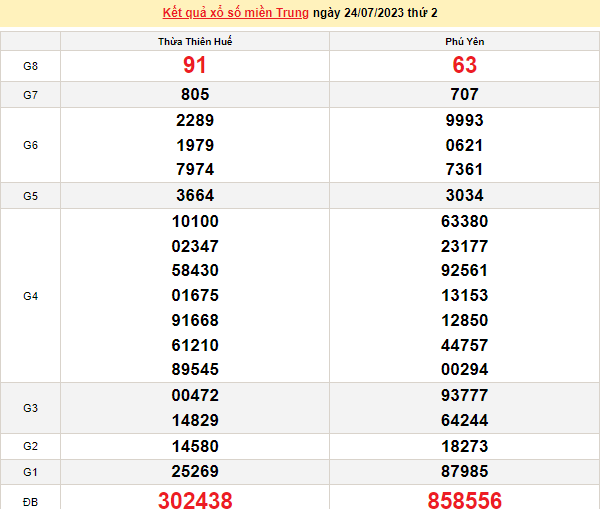
Task: Select the G1 result 25269
Action: [195, 471]
